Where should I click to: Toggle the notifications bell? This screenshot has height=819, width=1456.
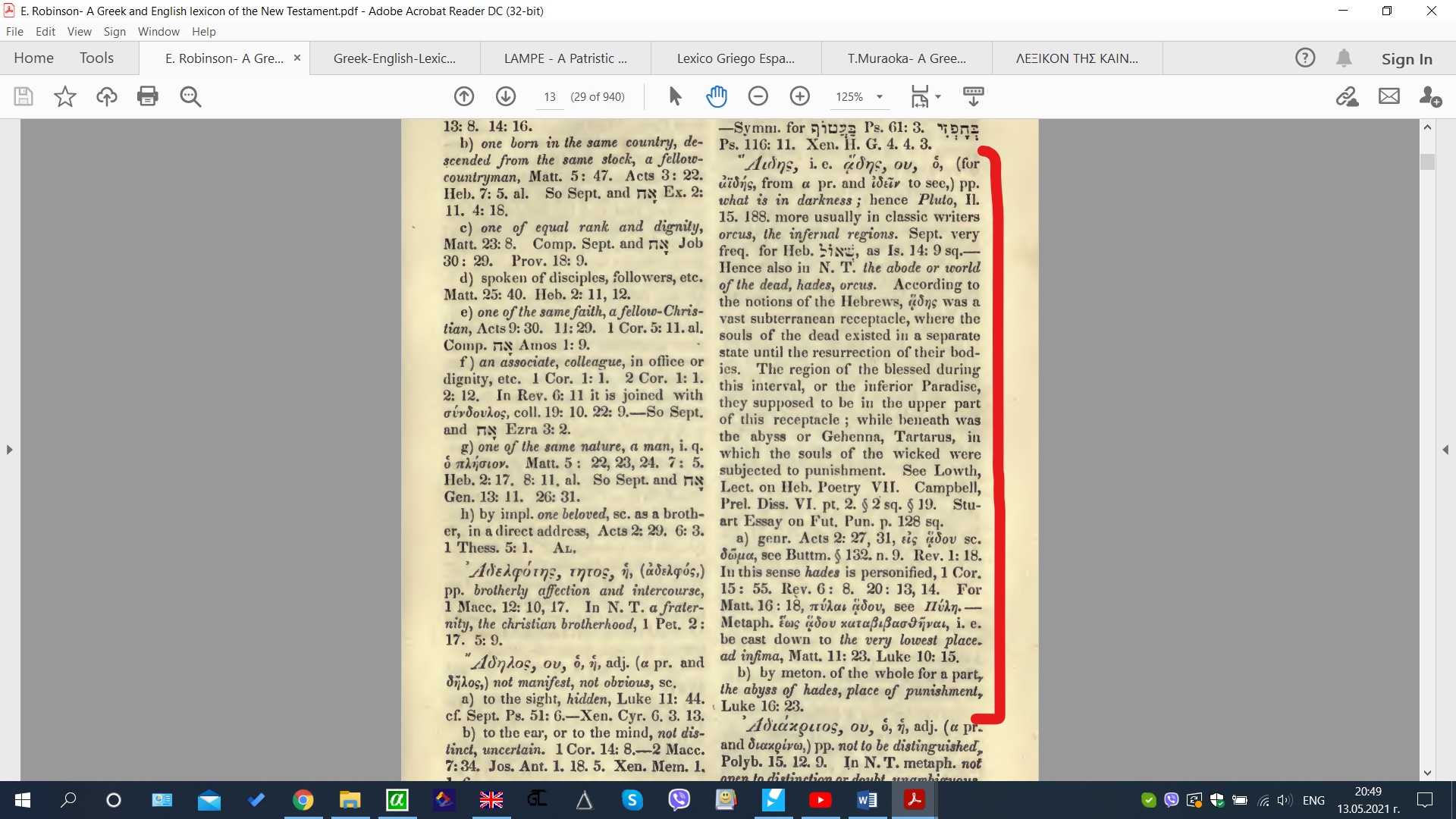click(1344, 58)
